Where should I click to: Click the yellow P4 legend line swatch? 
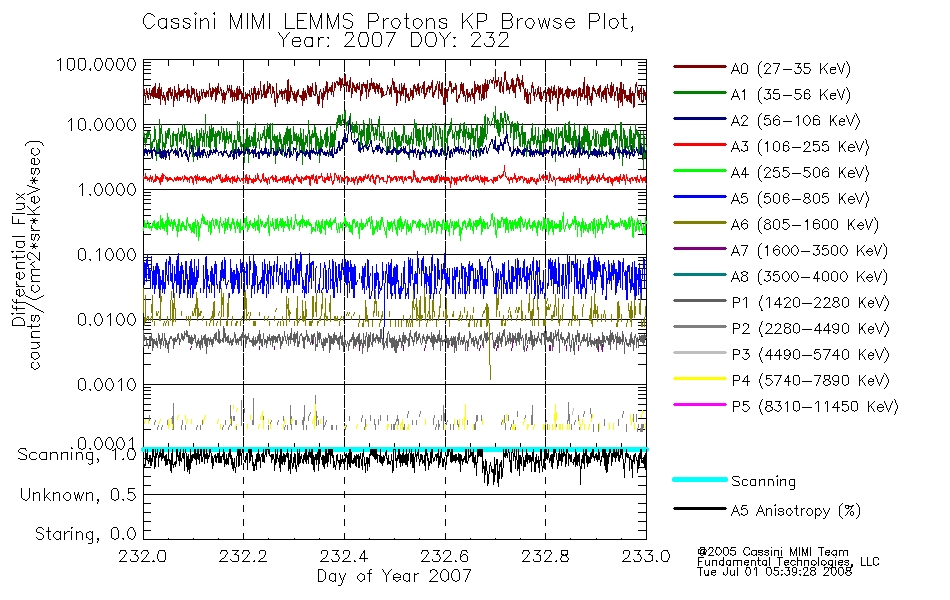[700, 379]
